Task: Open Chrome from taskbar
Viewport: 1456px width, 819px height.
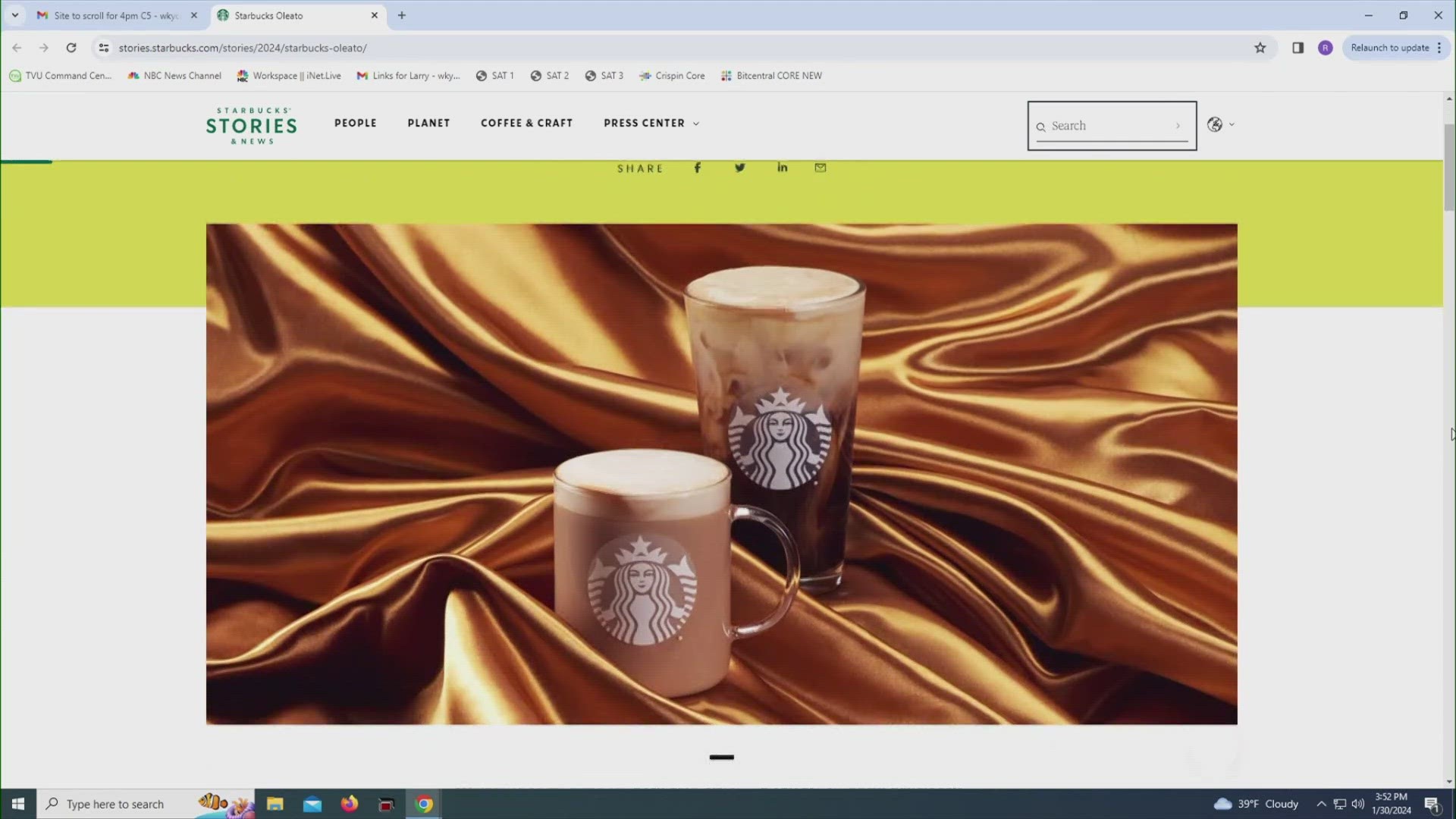Action: click(424, 804)
